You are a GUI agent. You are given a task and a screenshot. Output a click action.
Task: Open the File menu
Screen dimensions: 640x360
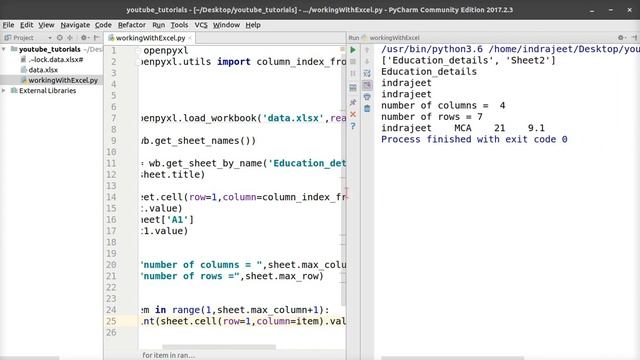pyautogui.click(x=8, y=25)
